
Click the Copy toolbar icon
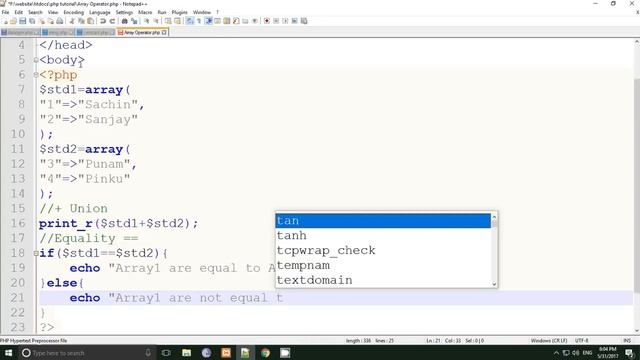click(81, 21)
